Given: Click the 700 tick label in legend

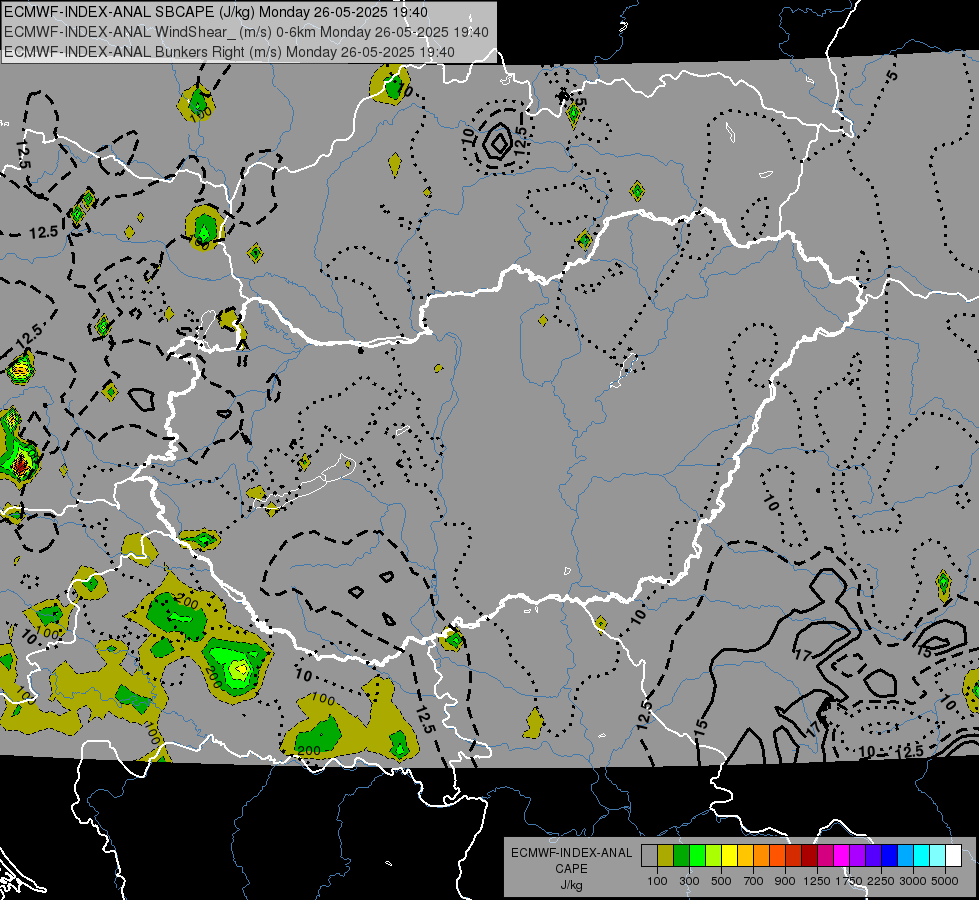Looking at the screenshot, I should [754, 881].
